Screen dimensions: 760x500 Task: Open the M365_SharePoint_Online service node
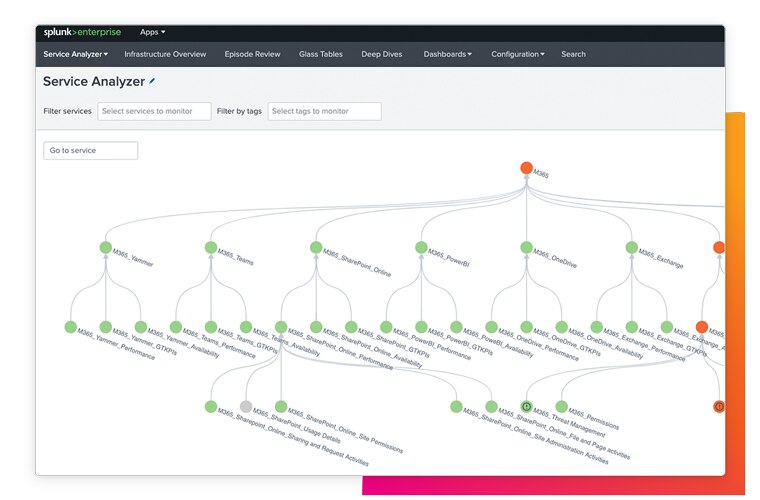316,247
